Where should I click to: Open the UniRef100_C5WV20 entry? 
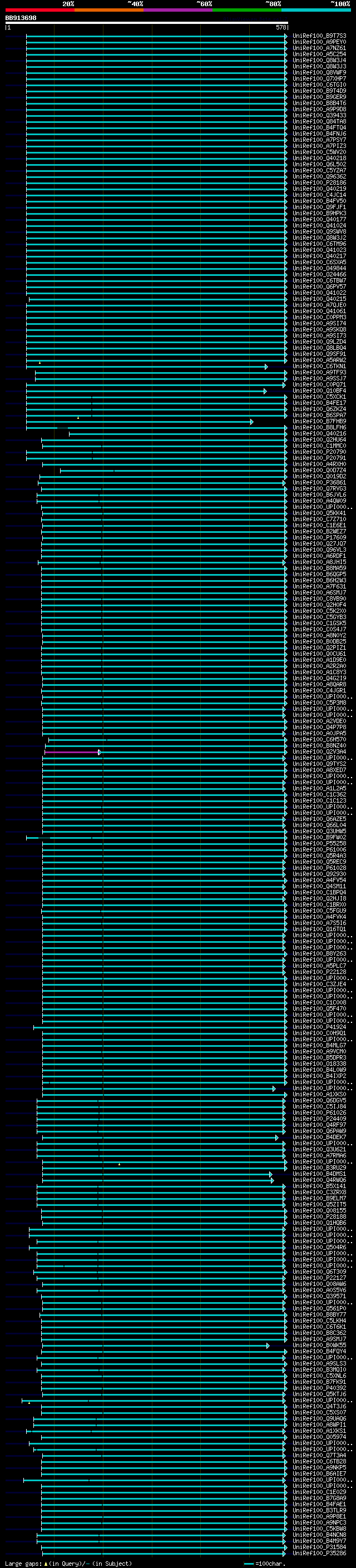(x=319, y=152)
